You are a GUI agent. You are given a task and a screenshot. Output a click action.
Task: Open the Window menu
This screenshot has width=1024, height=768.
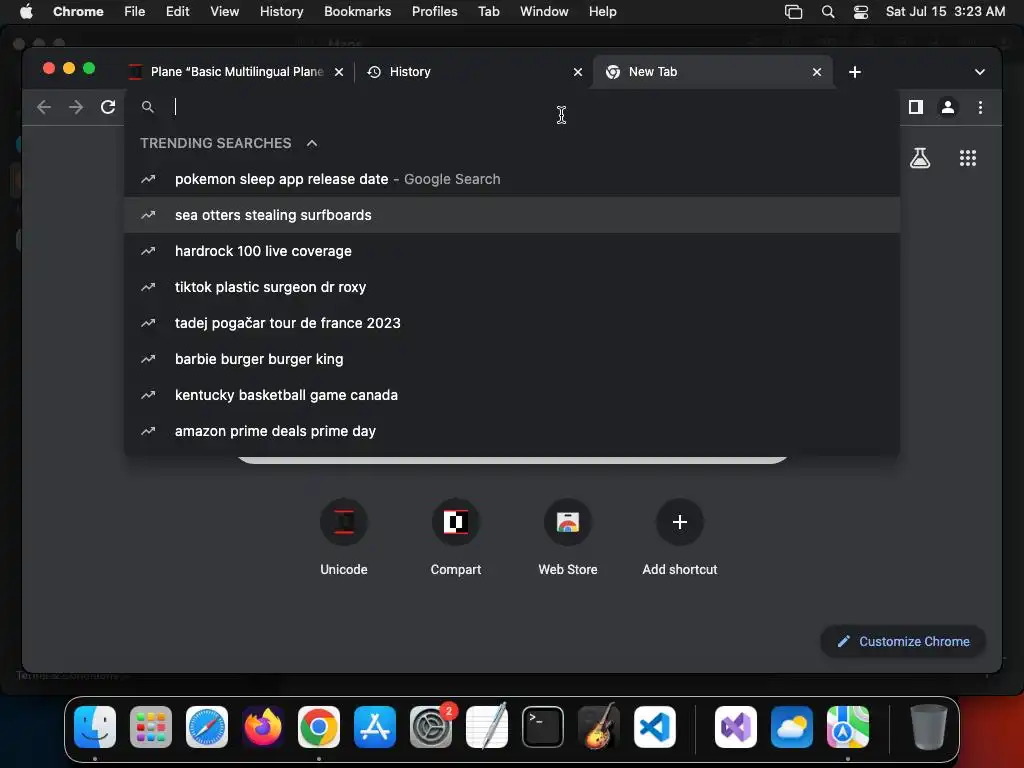click(544, 12)
